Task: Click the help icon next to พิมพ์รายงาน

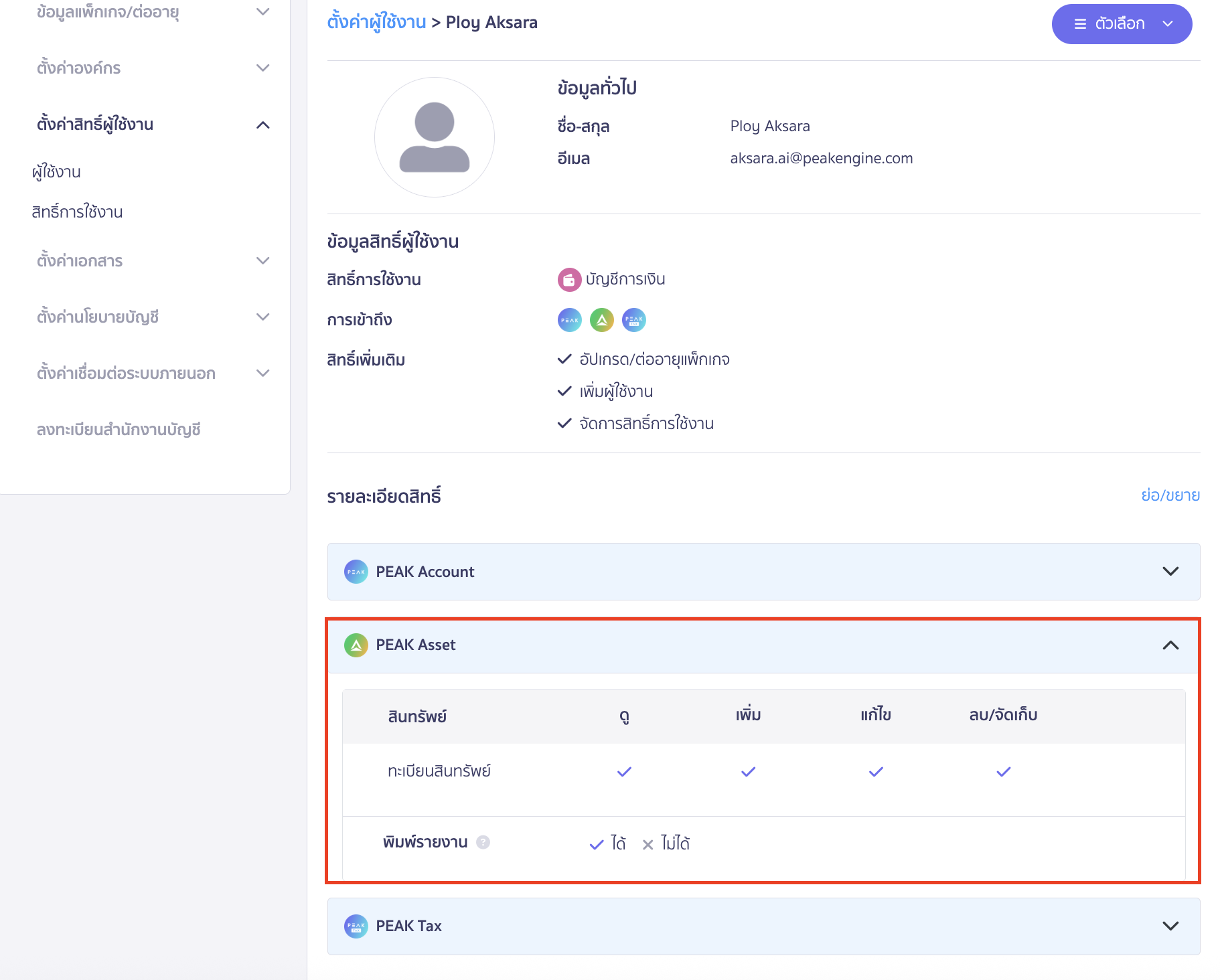Action: pos(483,842)
